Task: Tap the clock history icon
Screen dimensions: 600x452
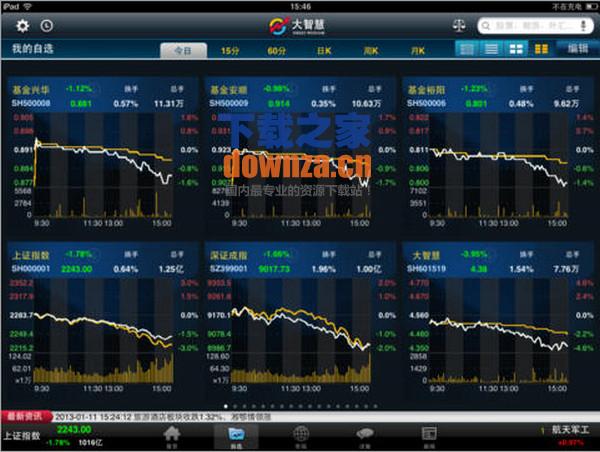Action: click(47, 26)
